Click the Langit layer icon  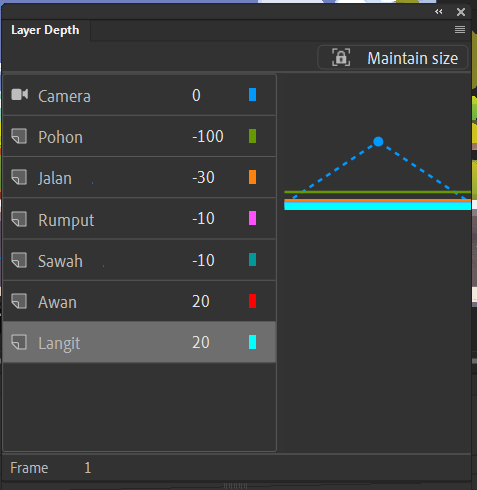click(x=19, y=342)
